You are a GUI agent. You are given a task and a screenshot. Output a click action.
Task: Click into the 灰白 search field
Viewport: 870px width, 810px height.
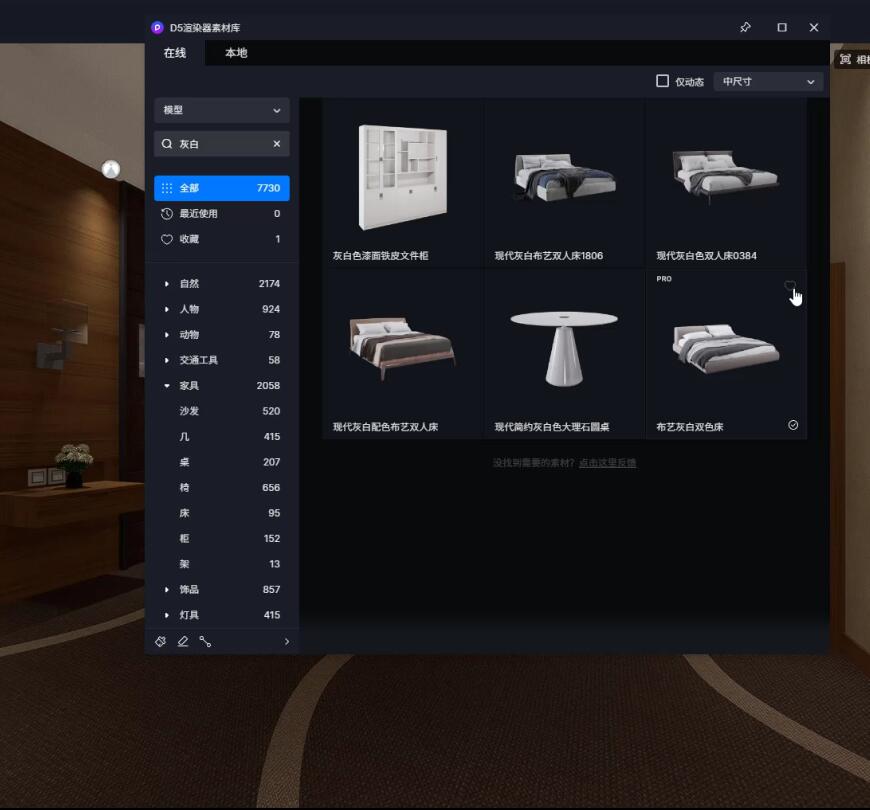coord(221,144)
